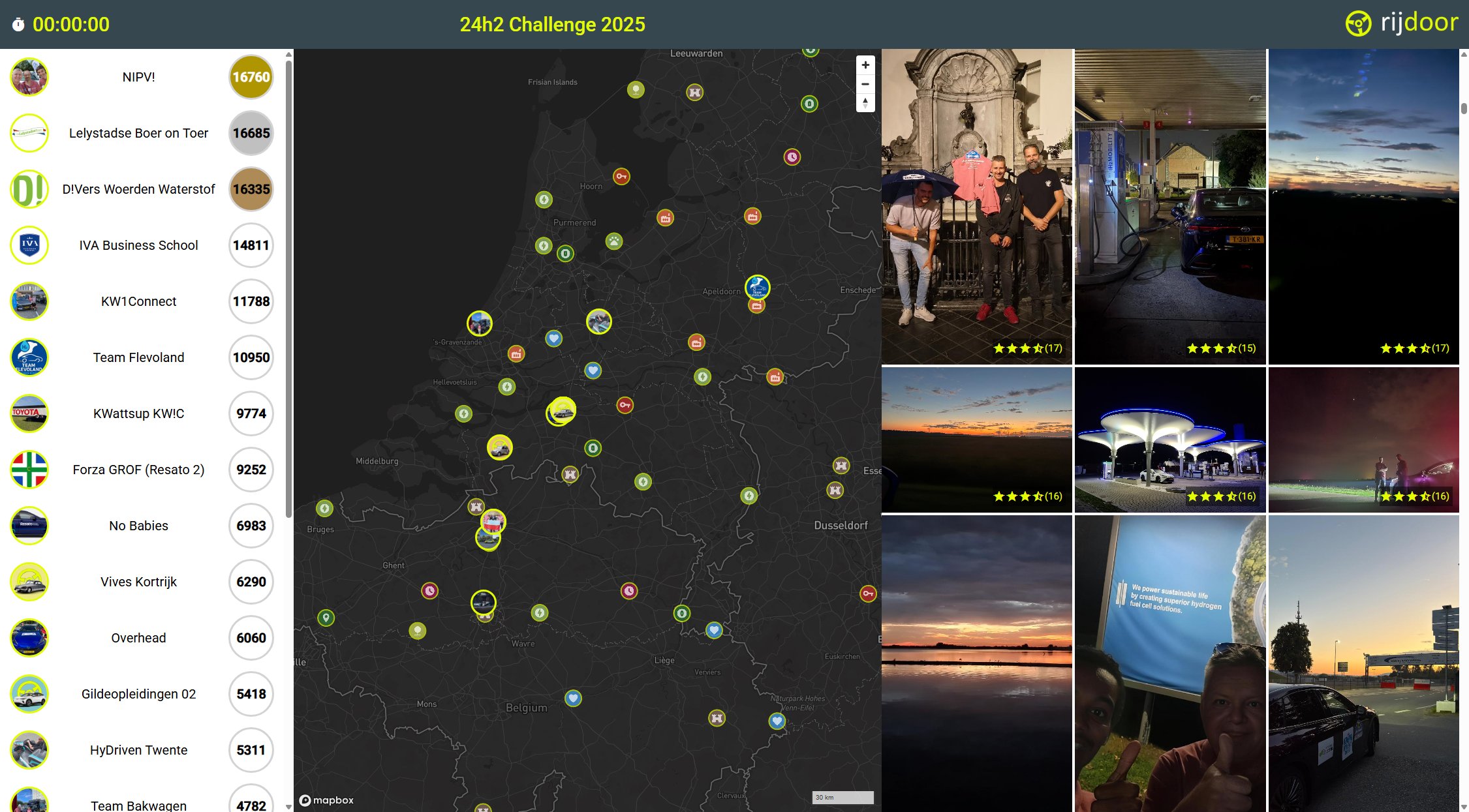The width and height of the screenshot is (1469, 812).
Task: Click the rijdoor logo
Action: coord(1401,23)
